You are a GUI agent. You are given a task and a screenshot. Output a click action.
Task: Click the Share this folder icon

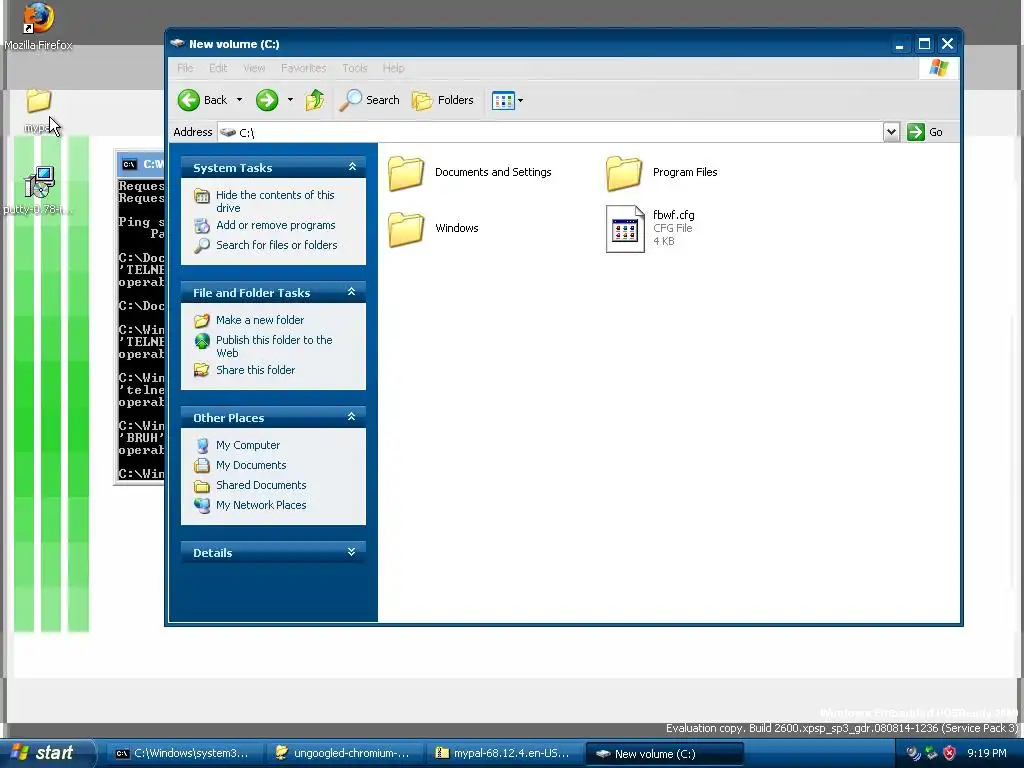coord(202,370)
